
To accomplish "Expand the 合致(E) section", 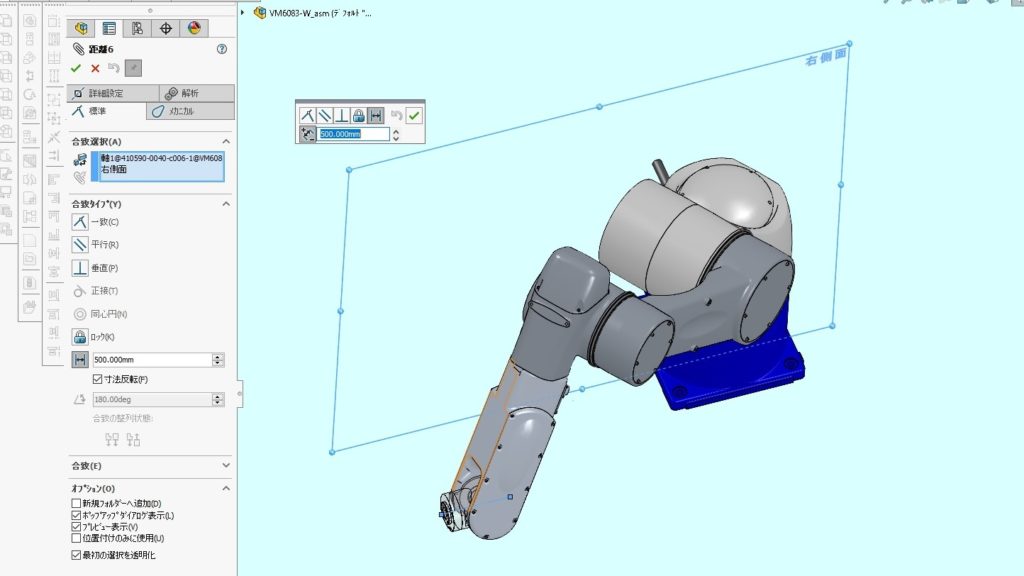I will [x=225, y=466].
